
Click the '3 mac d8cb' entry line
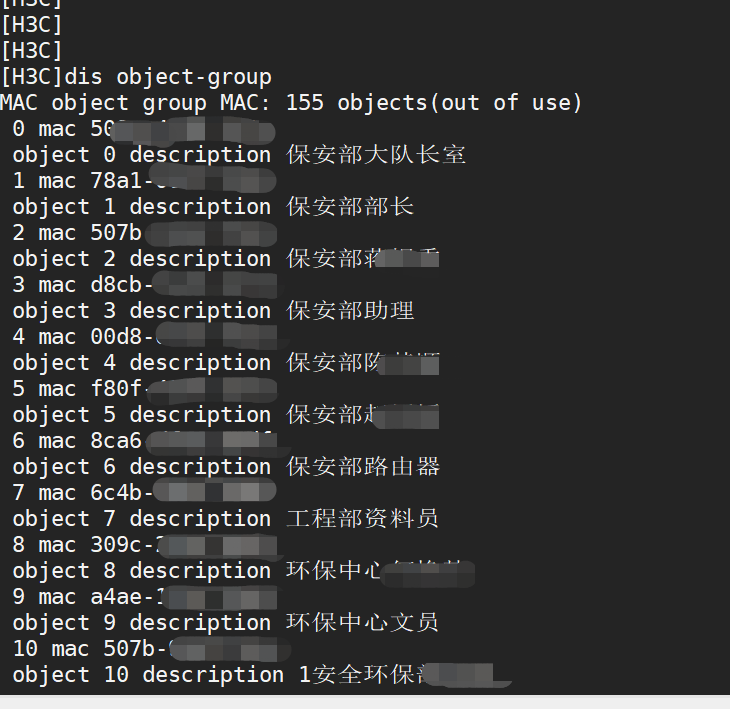90,285
